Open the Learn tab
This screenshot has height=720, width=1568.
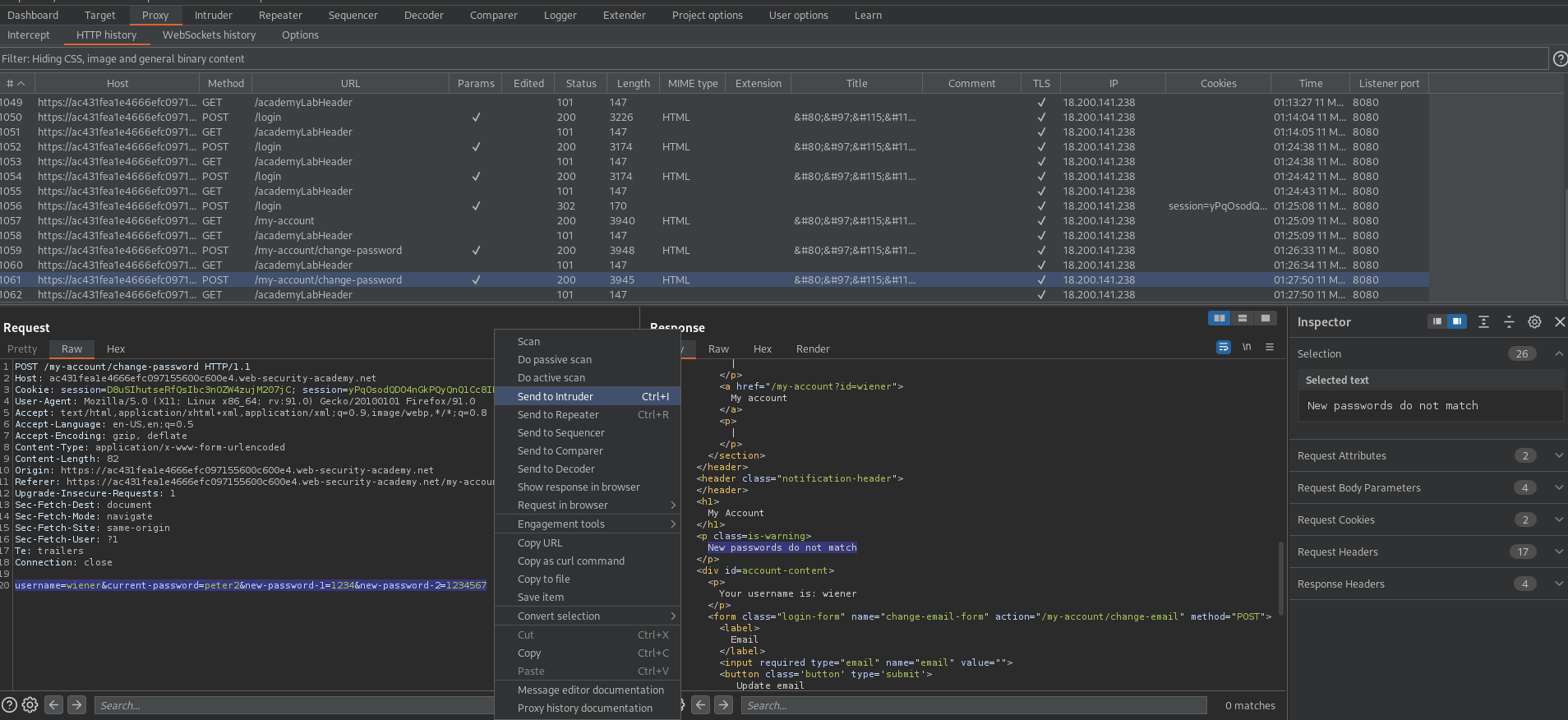868,15
